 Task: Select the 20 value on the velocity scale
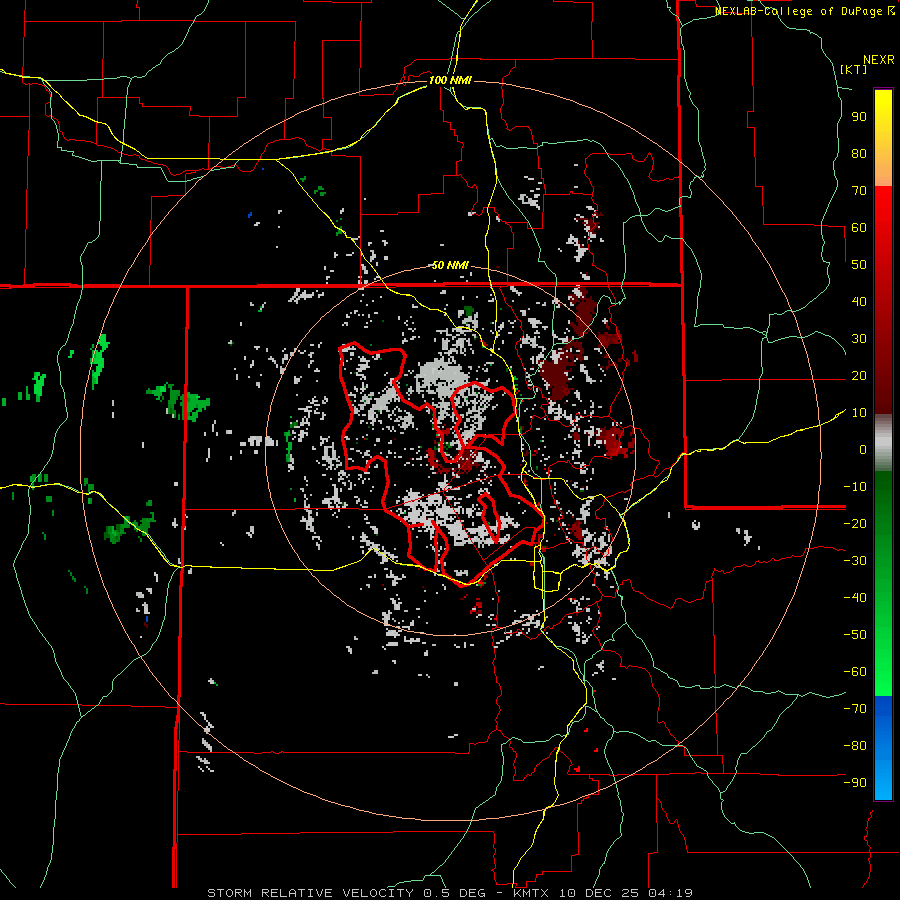coord(859,376)
